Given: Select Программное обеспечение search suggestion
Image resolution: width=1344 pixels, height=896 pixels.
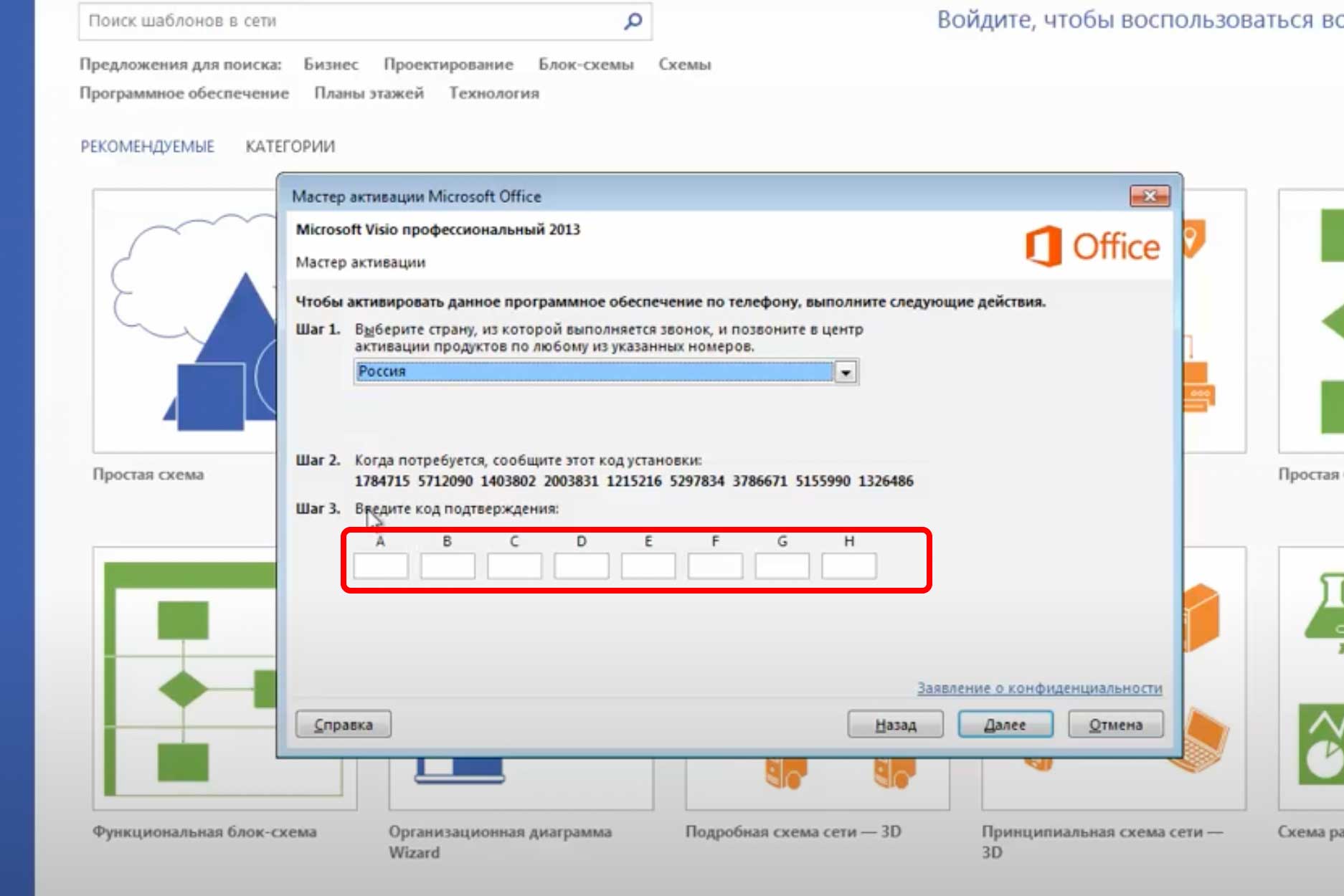Looking at the screenshot, I should click(x=184, y=93).
